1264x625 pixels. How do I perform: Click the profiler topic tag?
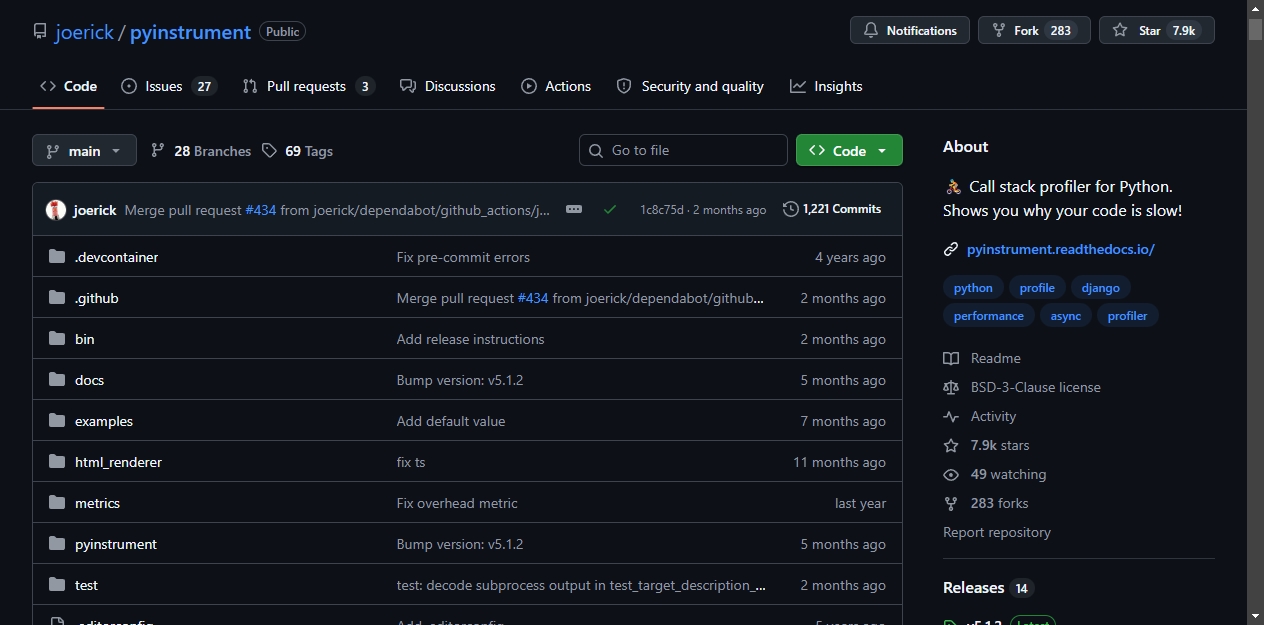pos(1127,316)
